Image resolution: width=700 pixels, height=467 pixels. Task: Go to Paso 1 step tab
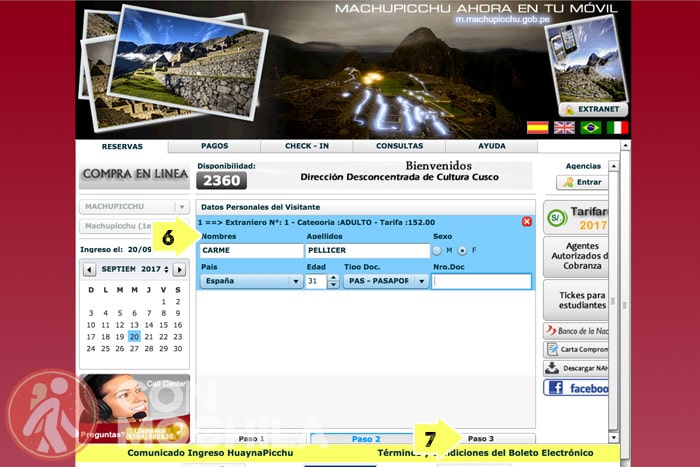coord(251,439)
